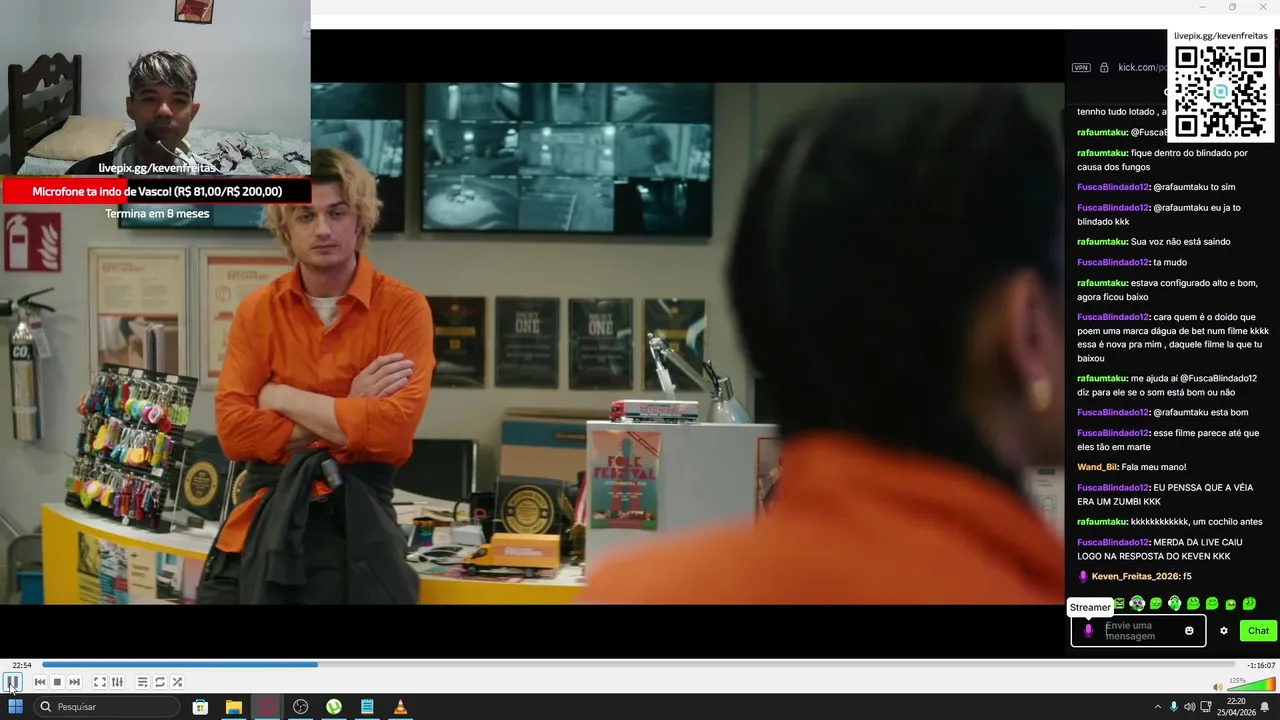The height and width of the screenshot is (720, 1280).
Task: Set VLC volume on the 125% slider
Action: [x=1250, y=684]
